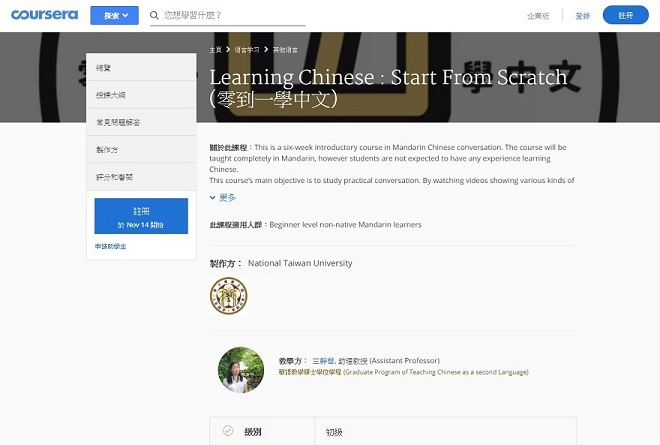Image resolution: width=660 pixels, height=445 pixels.
Task: Select the 評分和審閱 ratings sidebar item
Action: coord(141,177)
